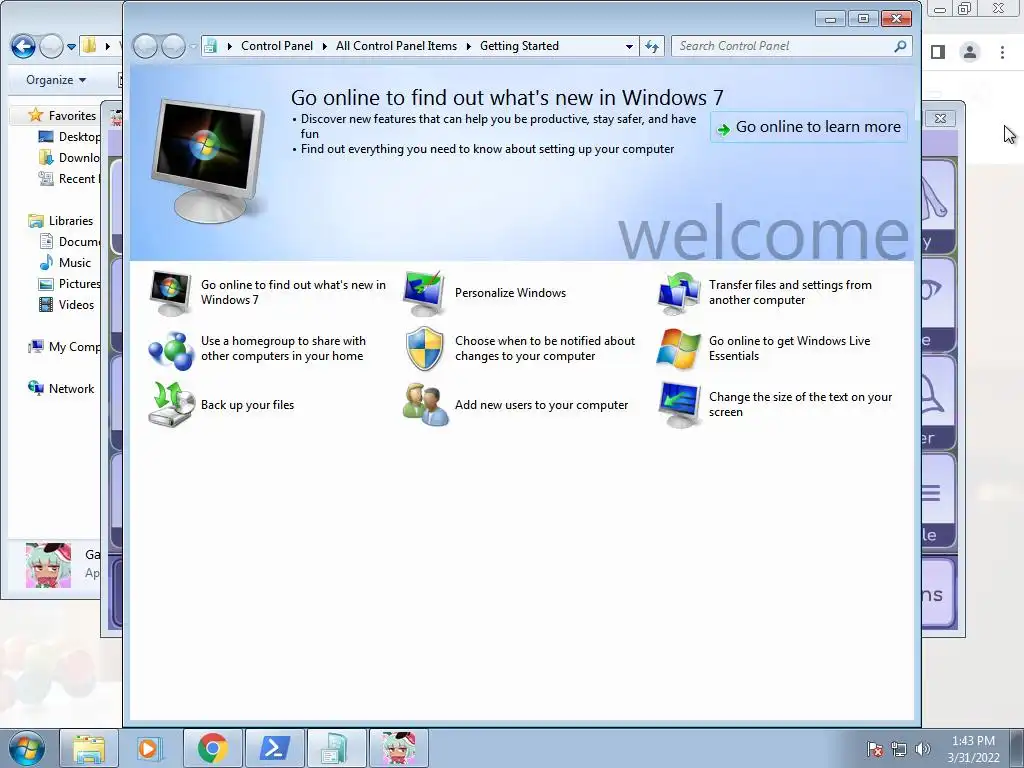Image resolution: width=1024 pixels, height=768 pixels.
Task: Open Back up your files link
Action: (x=248, y=405)
